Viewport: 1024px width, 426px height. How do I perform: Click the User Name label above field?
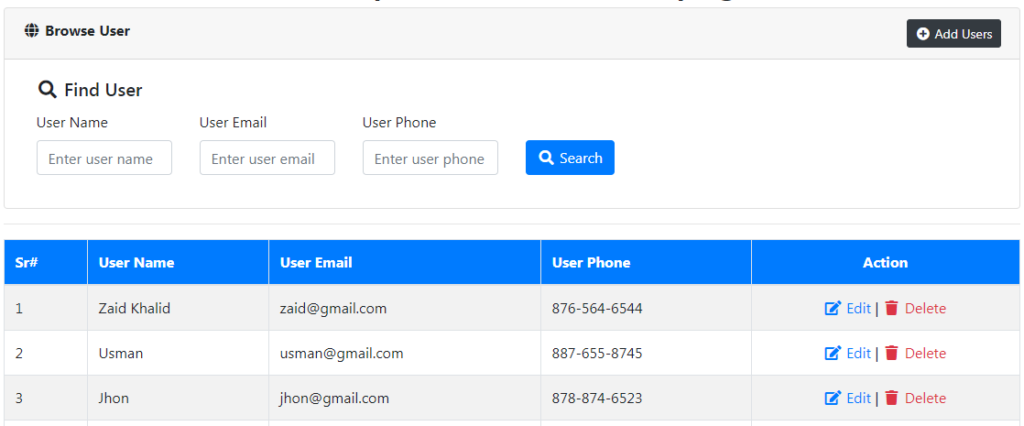[72, 122]
